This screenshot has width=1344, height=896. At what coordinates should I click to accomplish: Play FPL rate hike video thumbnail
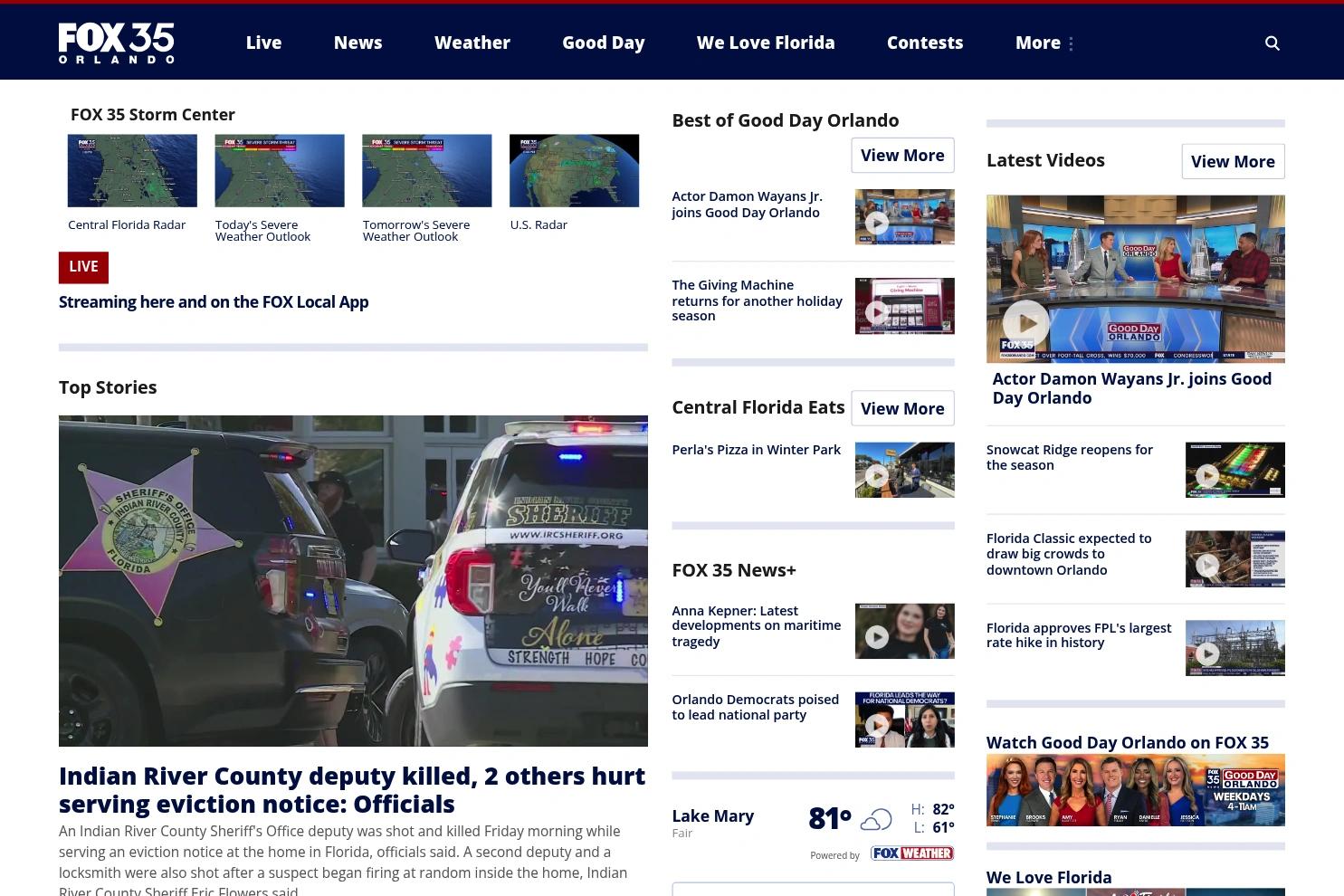(1234, 648)
